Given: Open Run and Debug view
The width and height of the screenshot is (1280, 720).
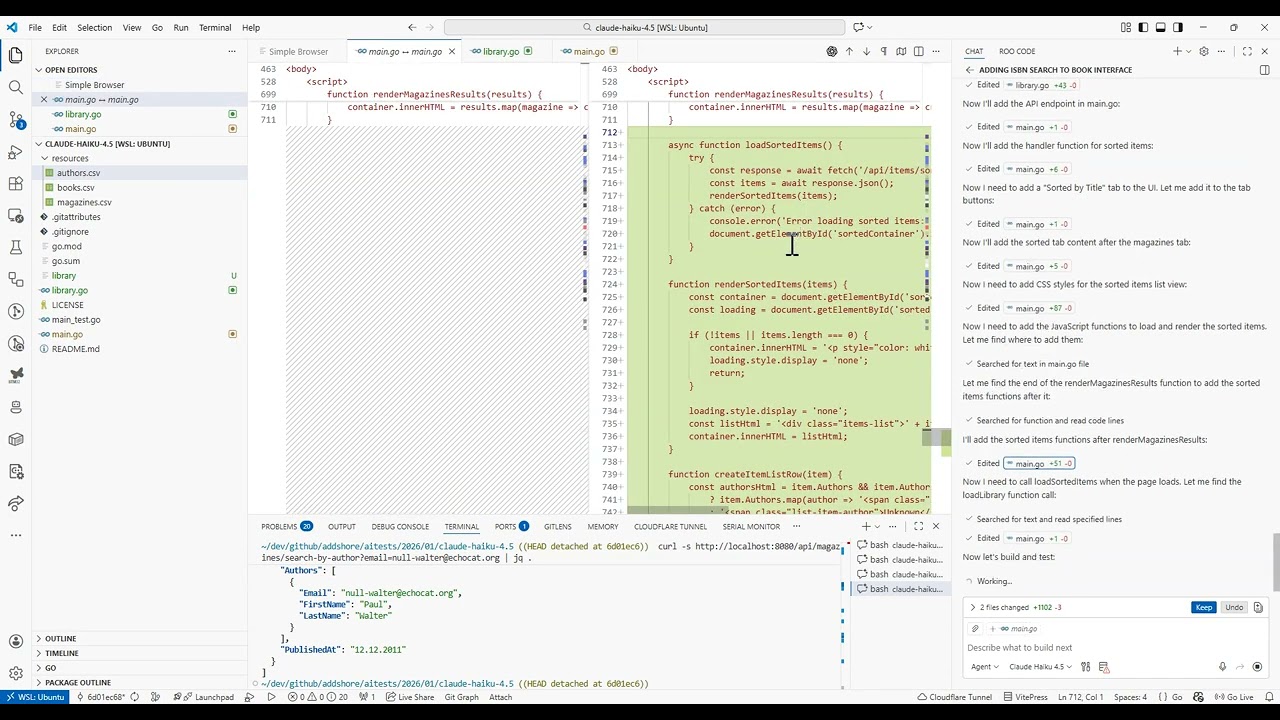Looking at the screenshot, I should [x=15, y=152].
